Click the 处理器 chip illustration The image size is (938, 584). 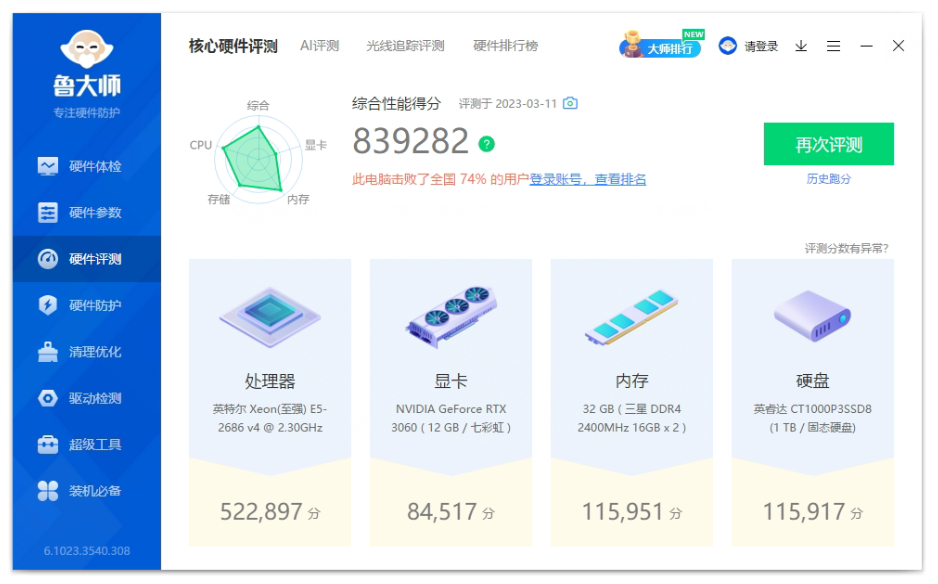[x=270, y=317]
